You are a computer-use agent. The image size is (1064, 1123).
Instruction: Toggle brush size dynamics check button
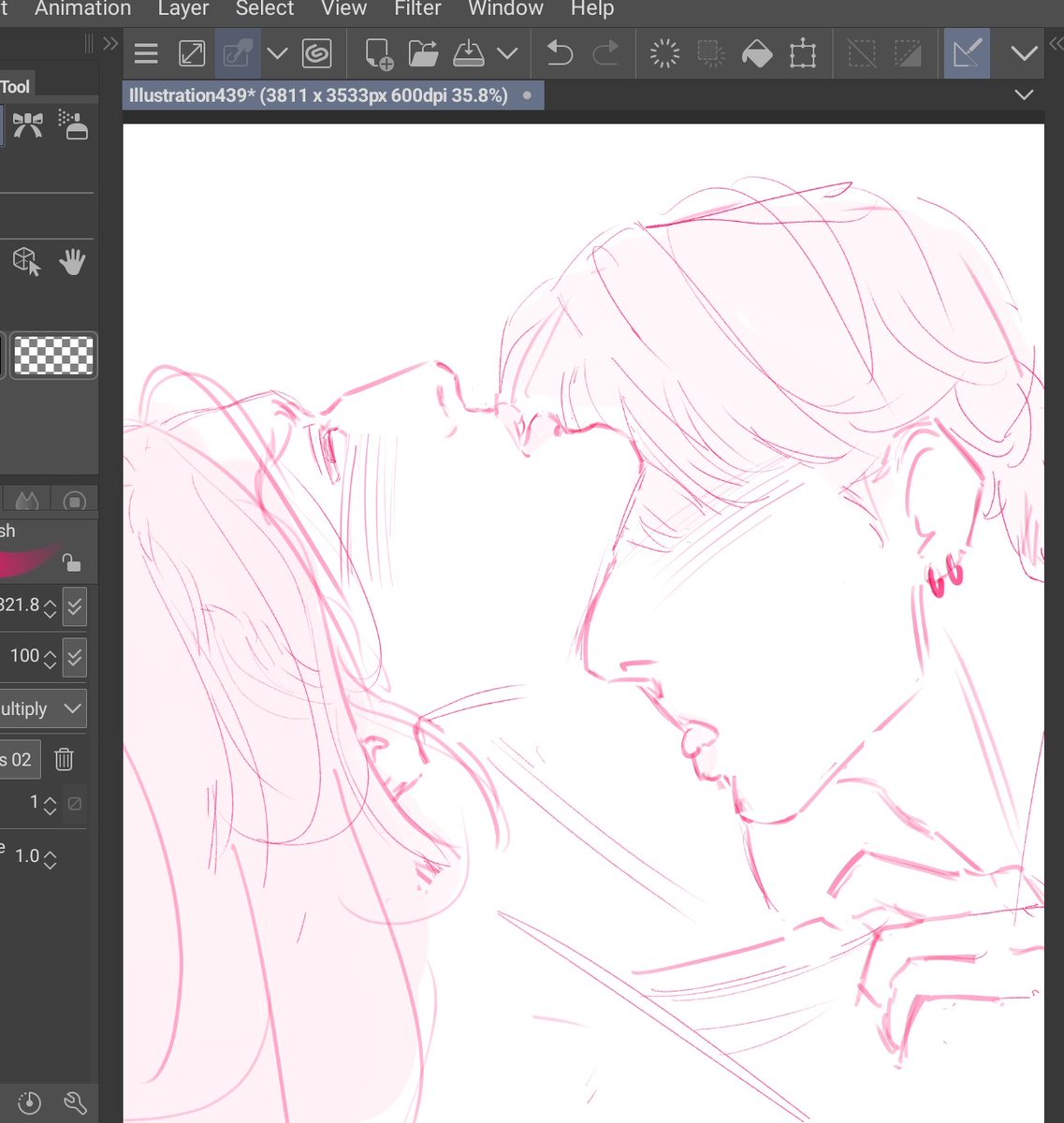click(75, 607)
